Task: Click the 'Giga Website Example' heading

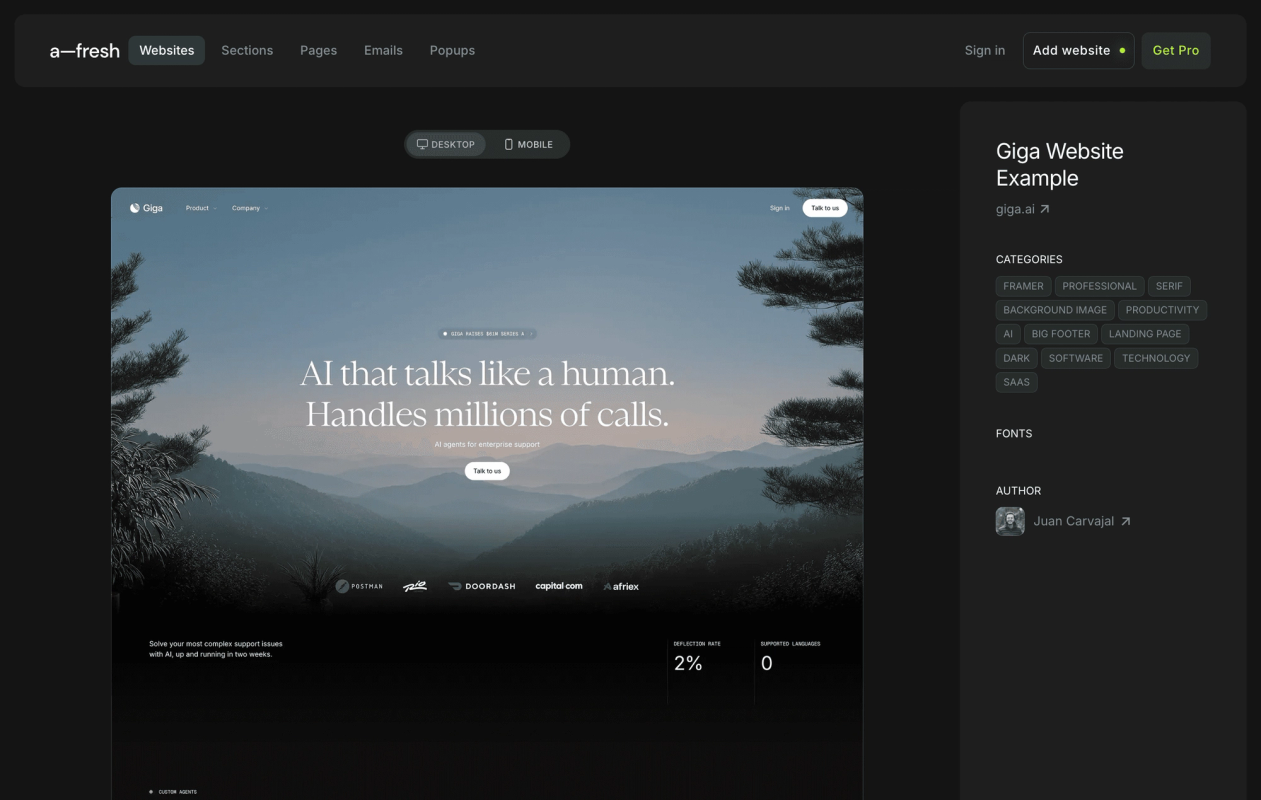Action: coord(1060,164)
